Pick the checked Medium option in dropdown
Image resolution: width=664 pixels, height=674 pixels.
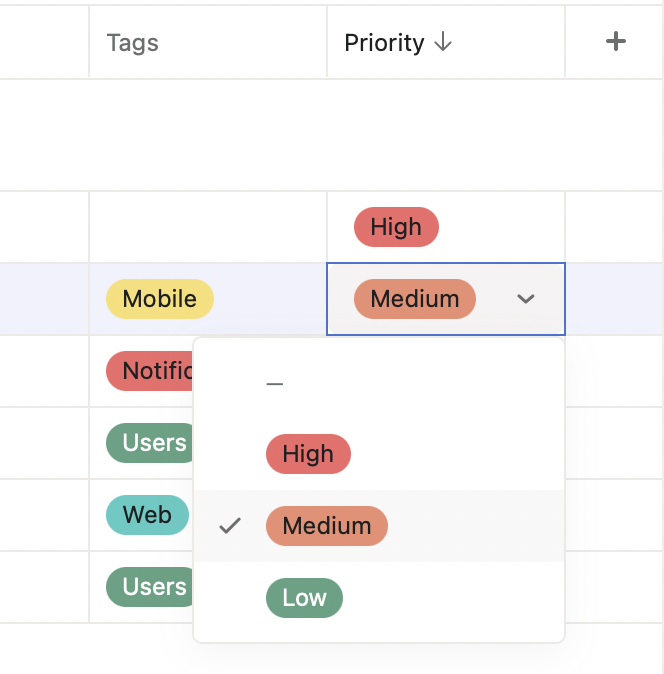326,526
